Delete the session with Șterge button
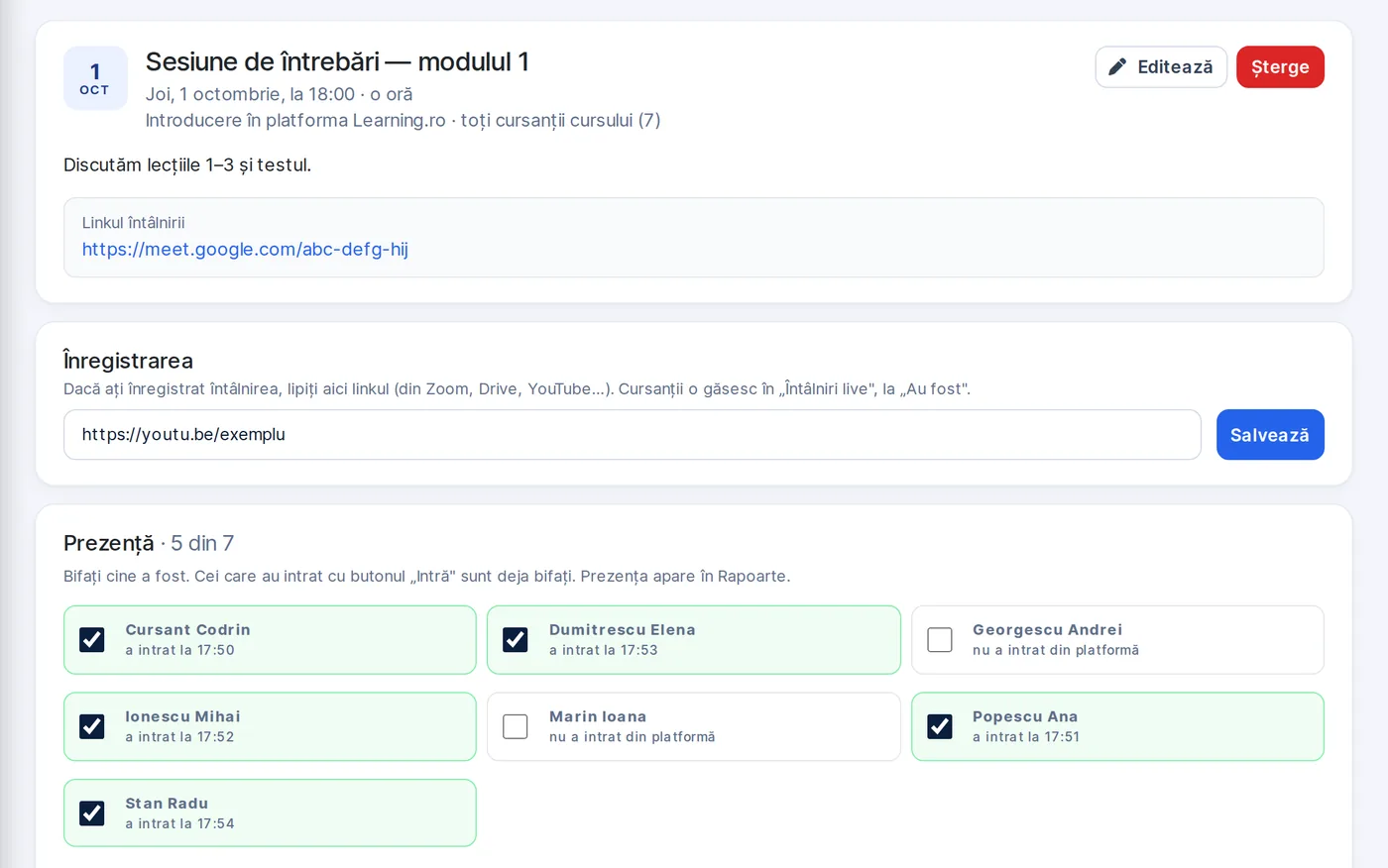Screen dimensions: 1388x868 pyautogui.click(x=1280, y=67)
